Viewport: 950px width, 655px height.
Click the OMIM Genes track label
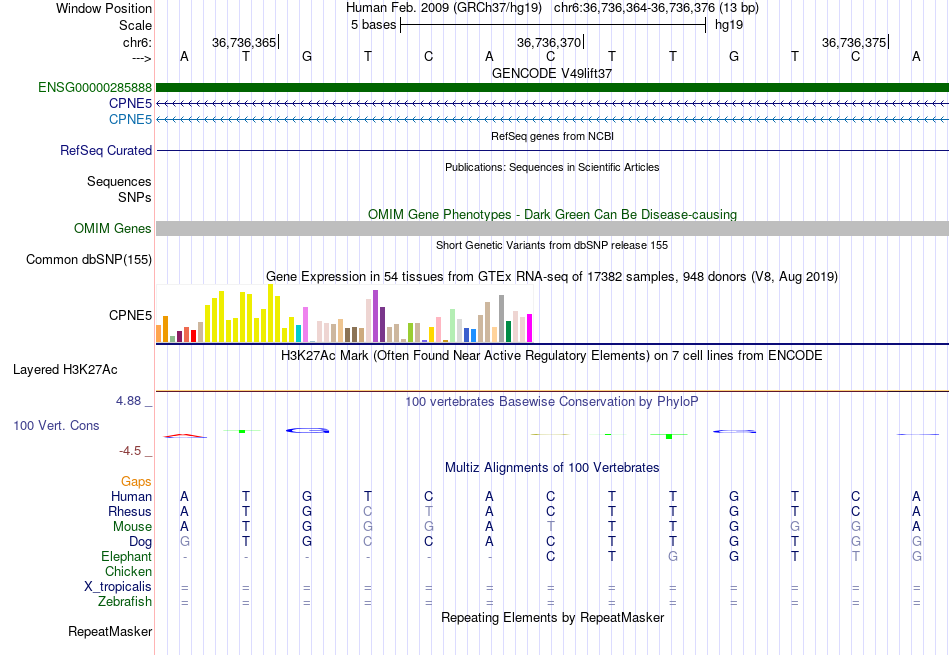[x=113, y=228]
